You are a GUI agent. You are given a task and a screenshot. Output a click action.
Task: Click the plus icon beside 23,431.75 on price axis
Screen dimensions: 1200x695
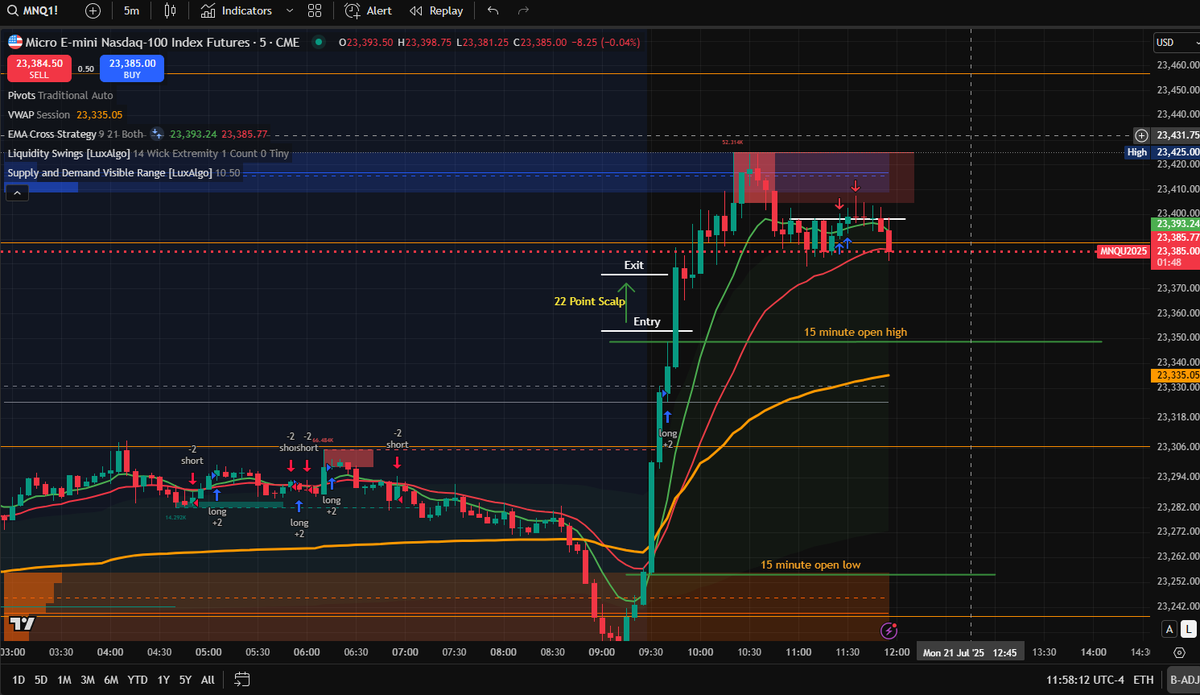1141,134
